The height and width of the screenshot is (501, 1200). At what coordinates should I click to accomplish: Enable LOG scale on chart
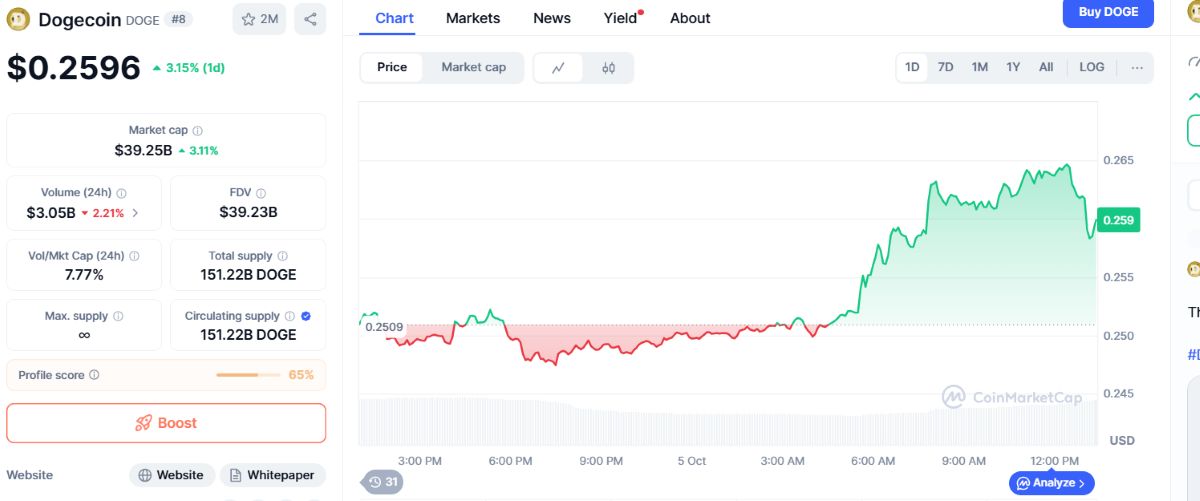click(x=1092, y=67)
